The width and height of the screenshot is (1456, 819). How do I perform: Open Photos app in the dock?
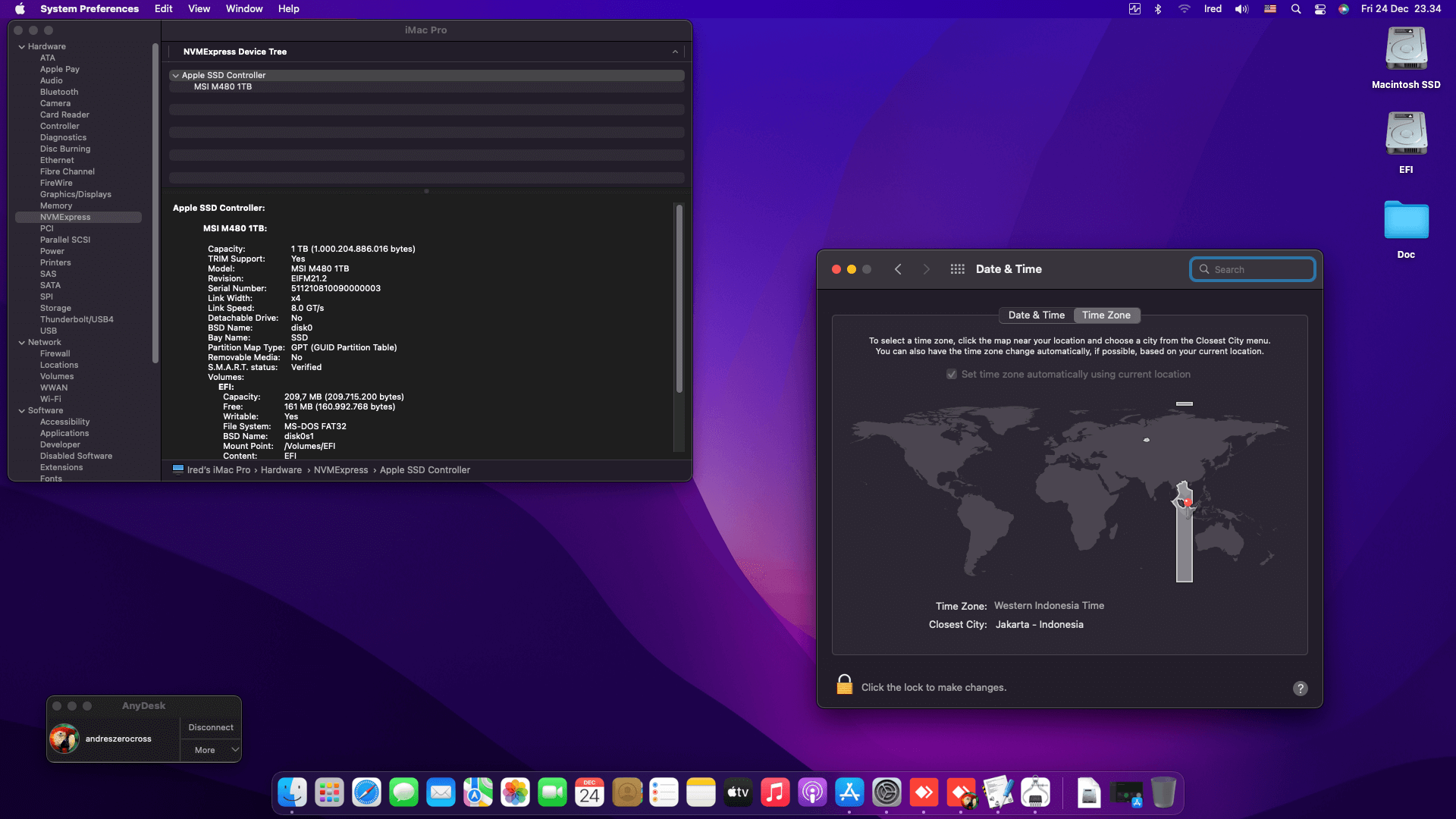coord(515,792)
